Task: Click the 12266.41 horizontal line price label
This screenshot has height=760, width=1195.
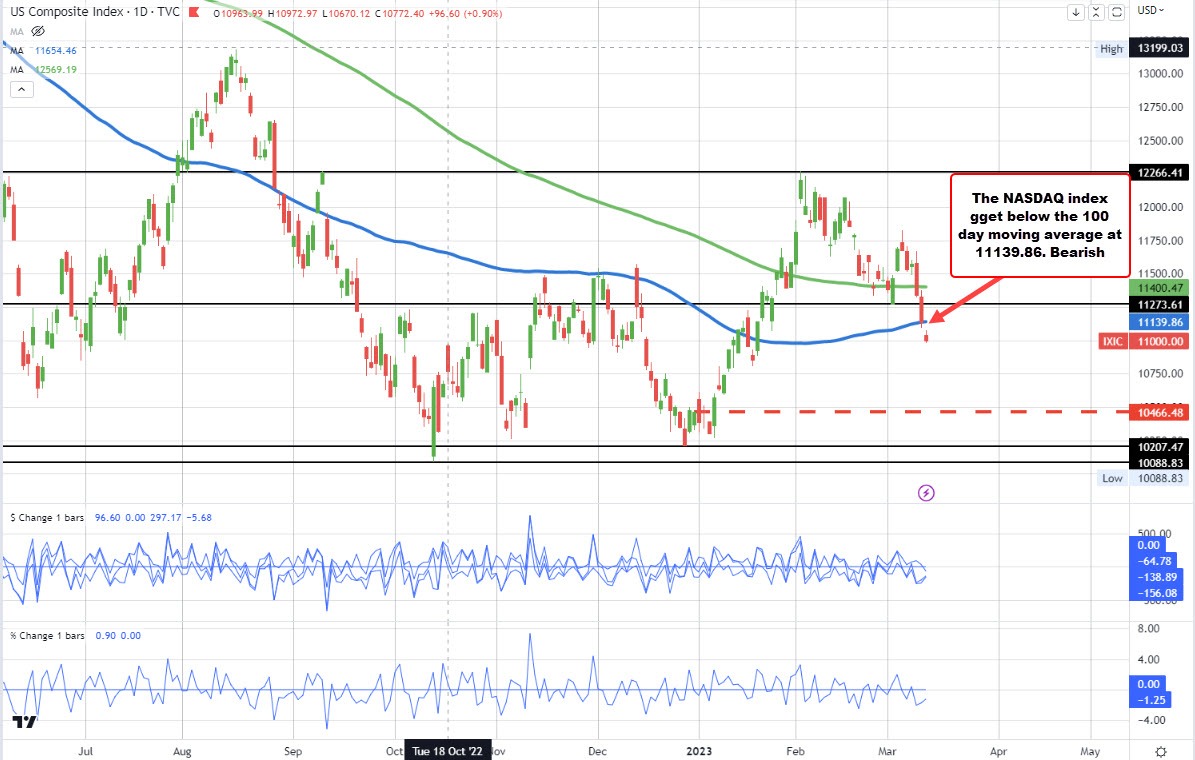Action: point(1158,173)
